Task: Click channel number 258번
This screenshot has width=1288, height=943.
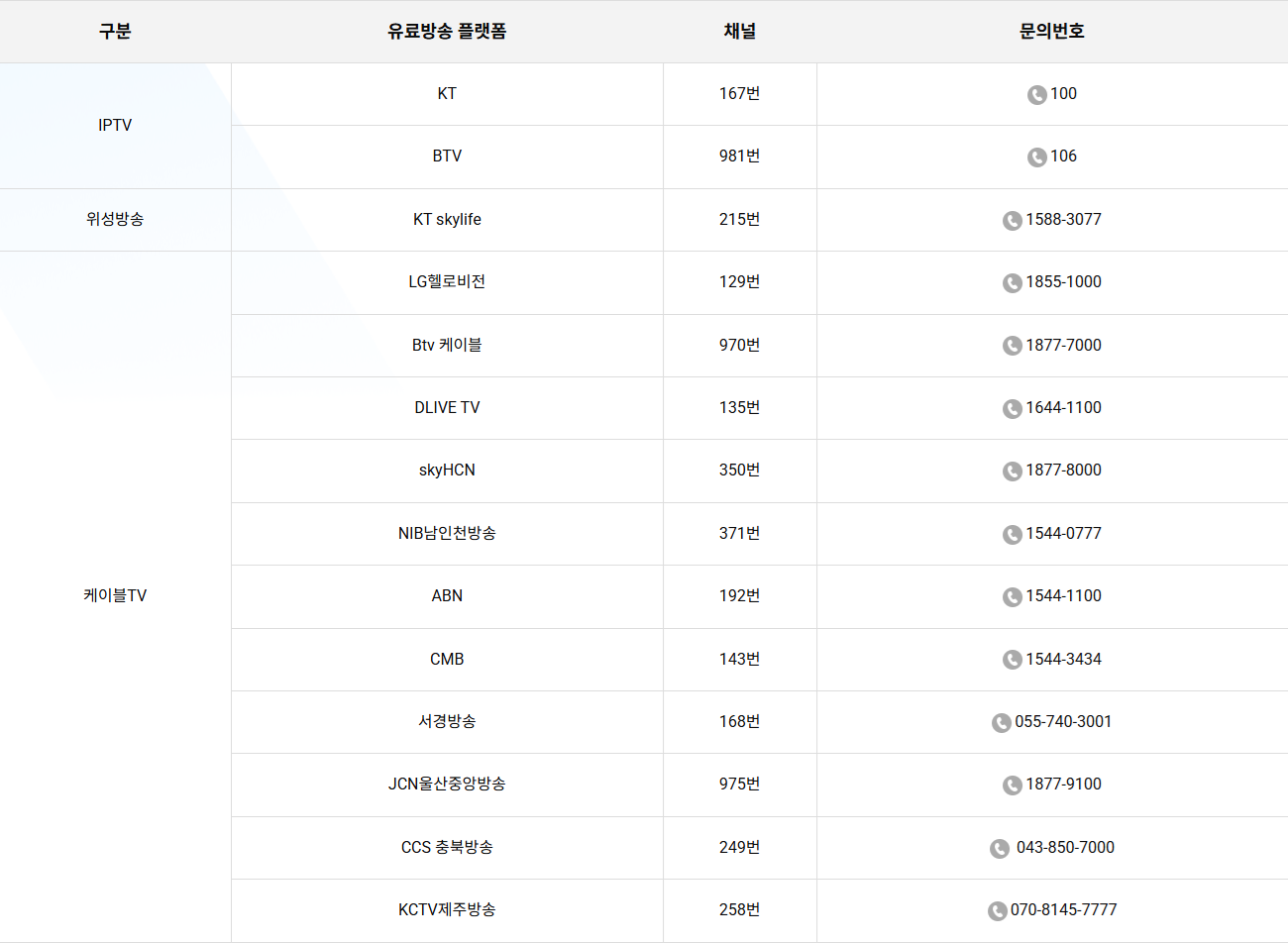Action: pyautogui.click(x=740, y=910)
